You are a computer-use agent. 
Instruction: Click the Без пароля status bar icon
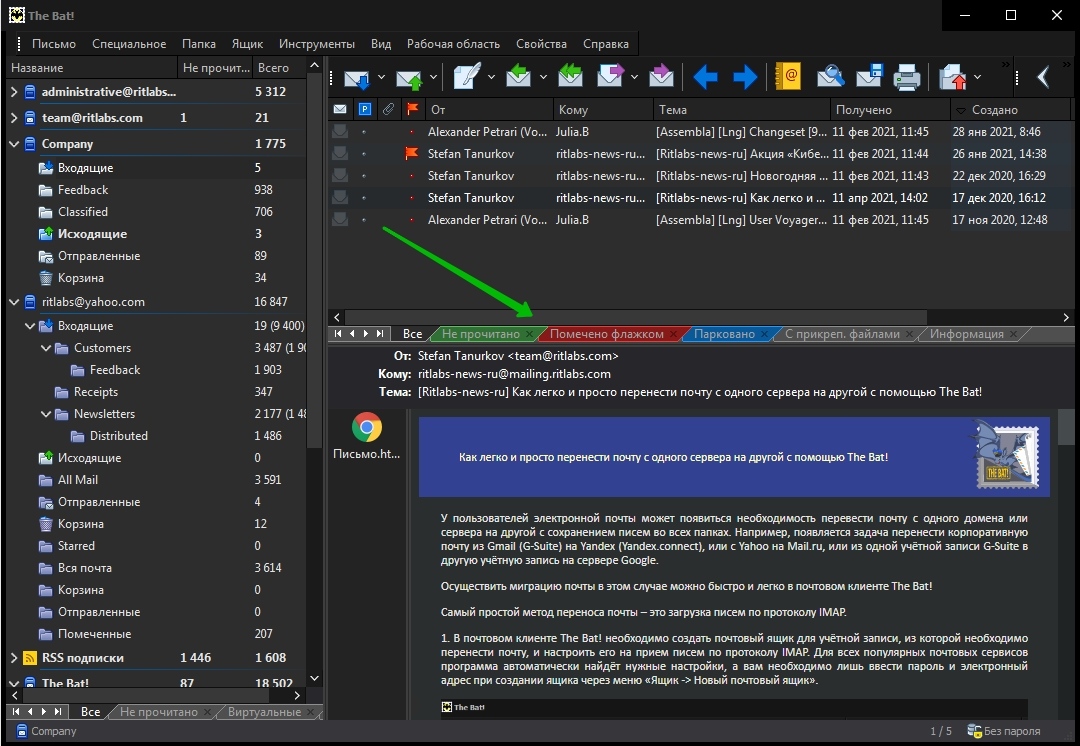click(974, 731)
